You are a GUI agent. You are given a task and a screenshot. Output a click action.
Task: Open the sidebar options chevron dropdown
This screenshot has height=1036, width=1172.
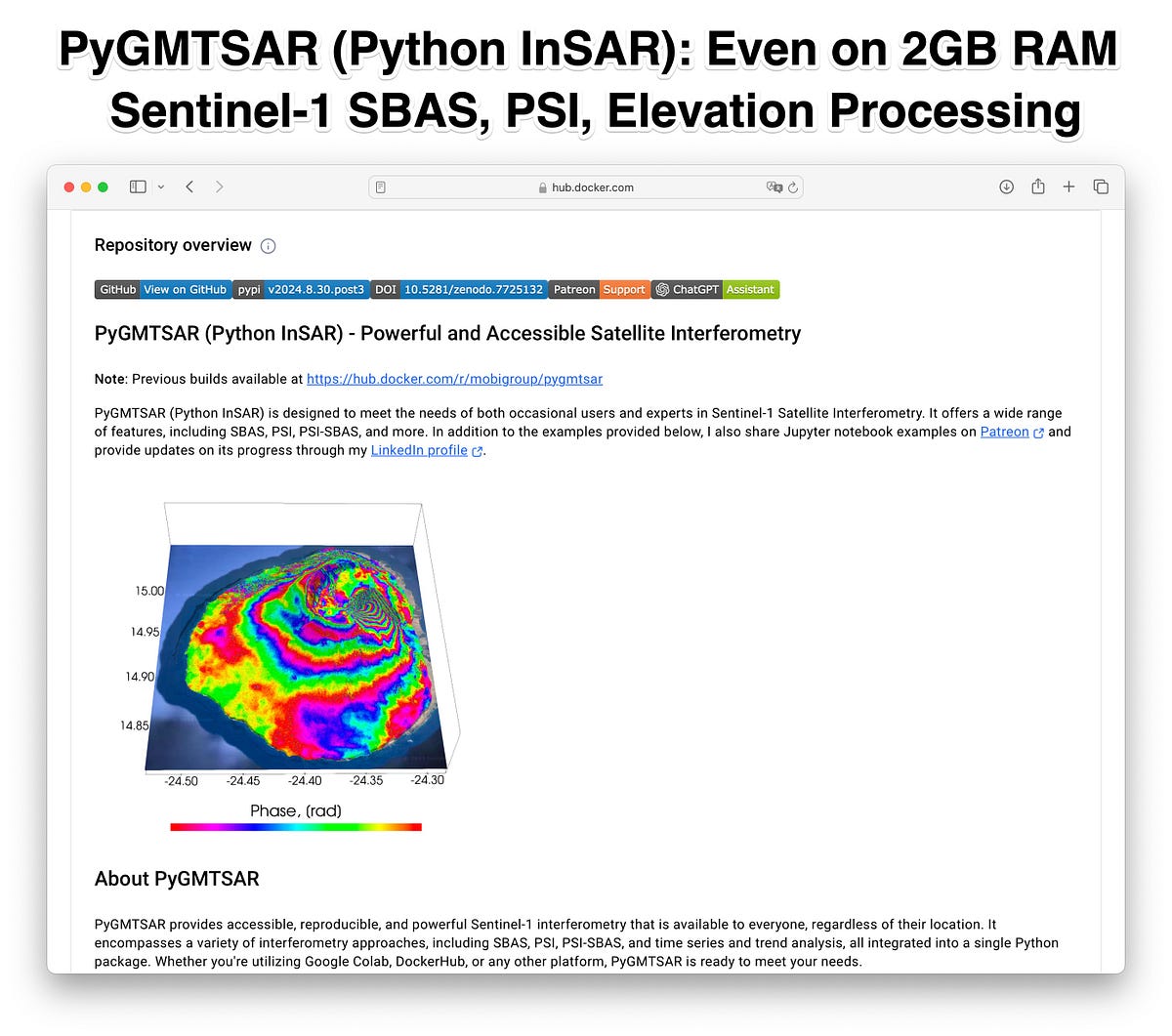[x=162, y=186]
